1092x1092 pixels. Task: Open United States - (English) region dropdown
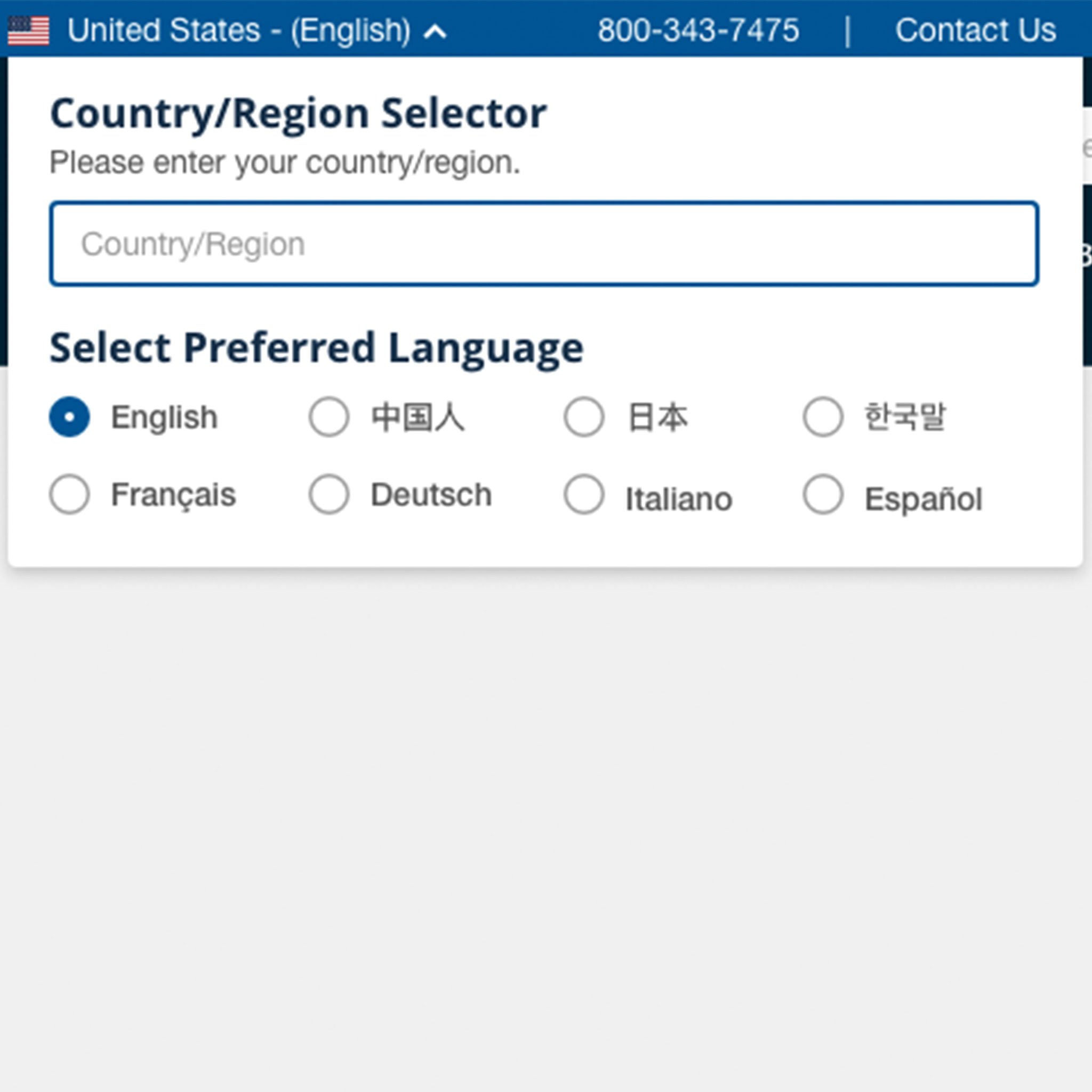click(239, 30)
